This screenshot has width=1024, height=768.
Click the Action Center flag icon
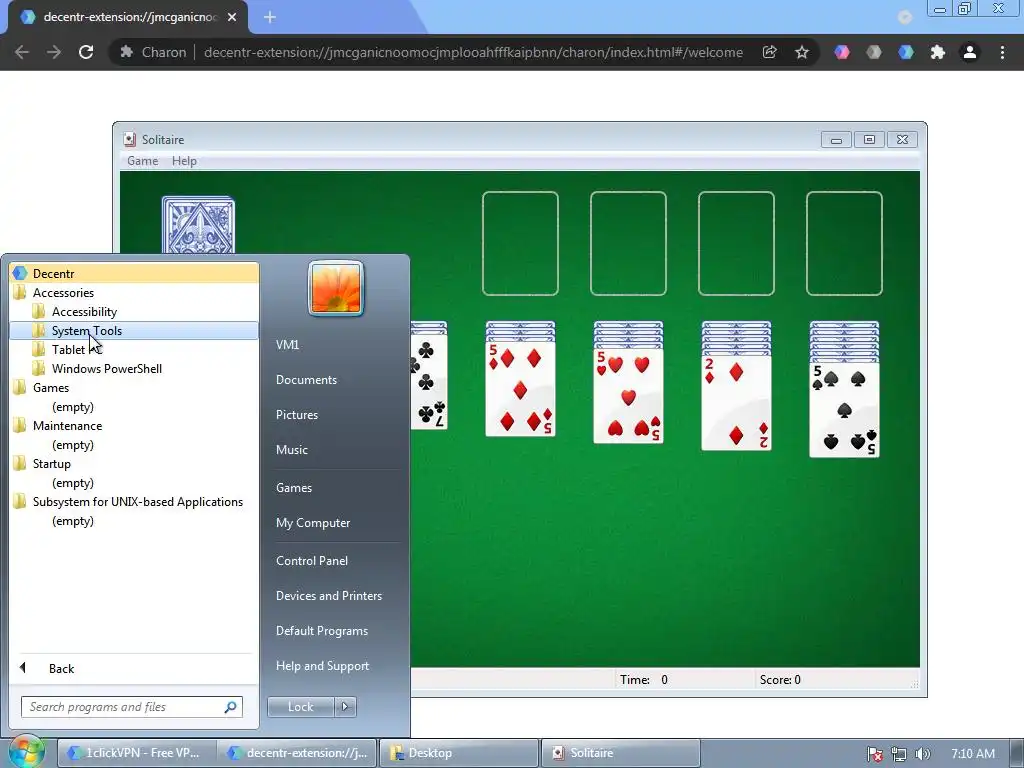pyautogui.click(x=874, y=754)
